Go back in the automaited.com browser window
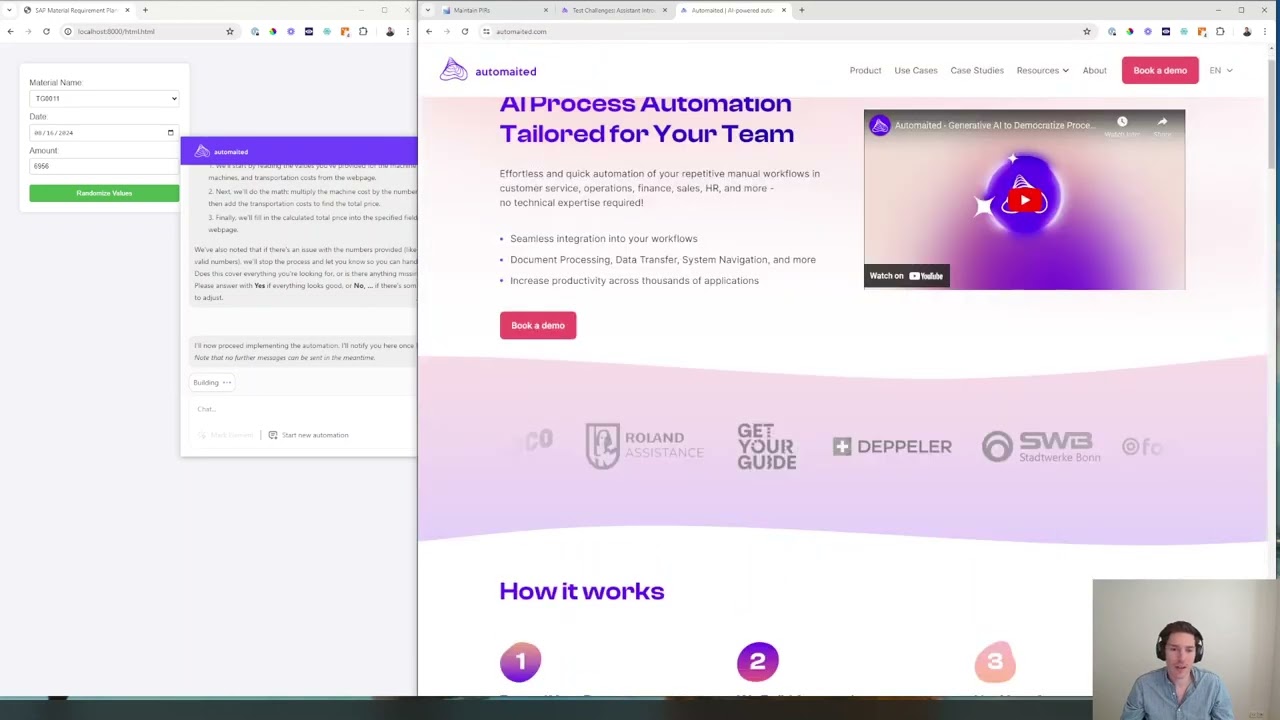This screenshot has width=1280, height=720. [x=429, y=31]
